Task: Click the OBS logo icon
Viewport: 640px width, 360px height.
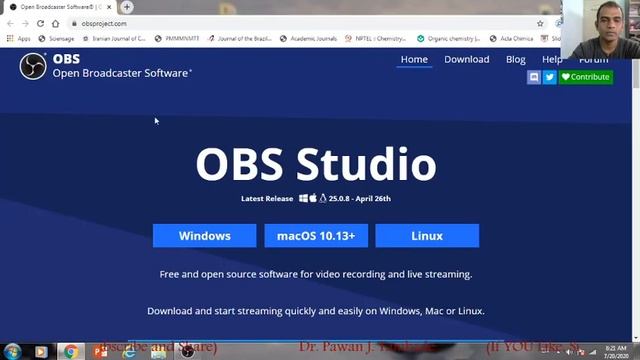Action: click(x=33, y=66)
